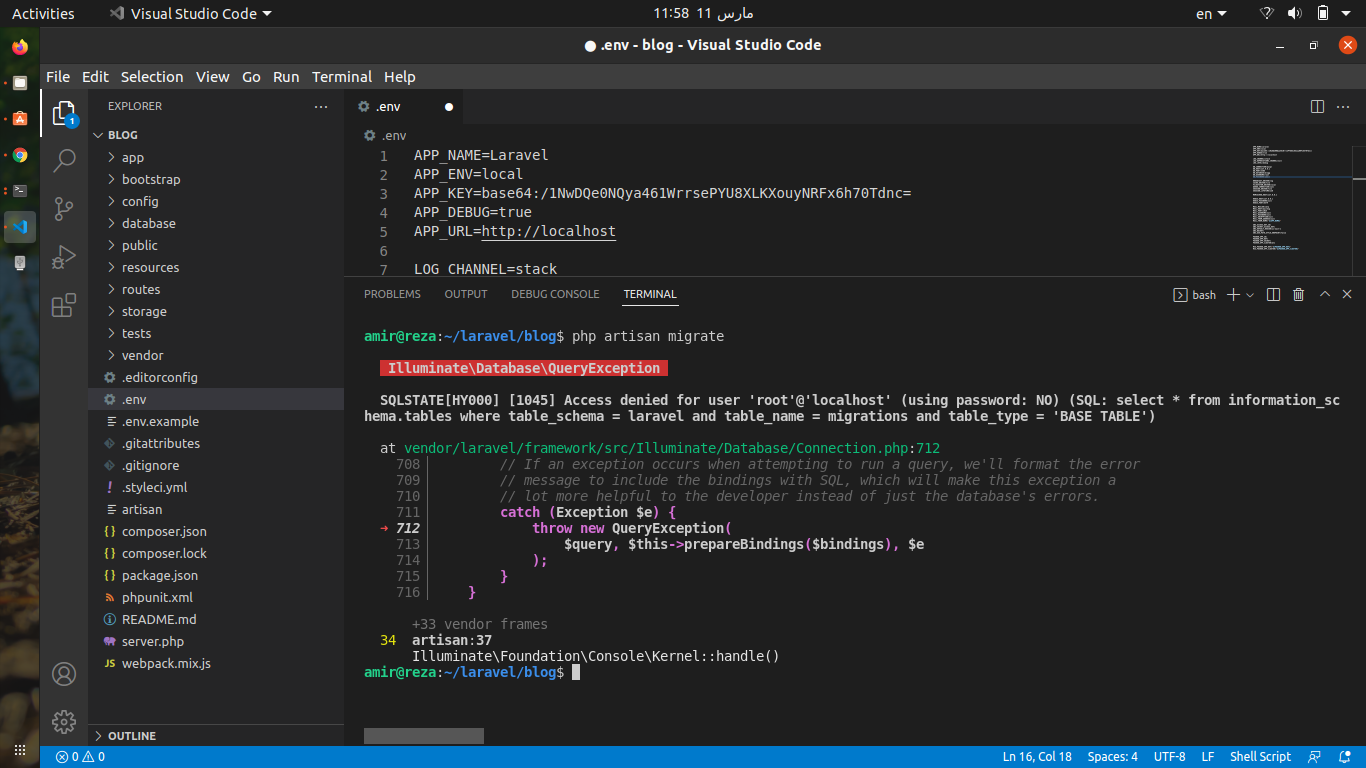The image size is (1366, 768).
Task: Open Files app from the dock
Action: (x=20, y=83)
